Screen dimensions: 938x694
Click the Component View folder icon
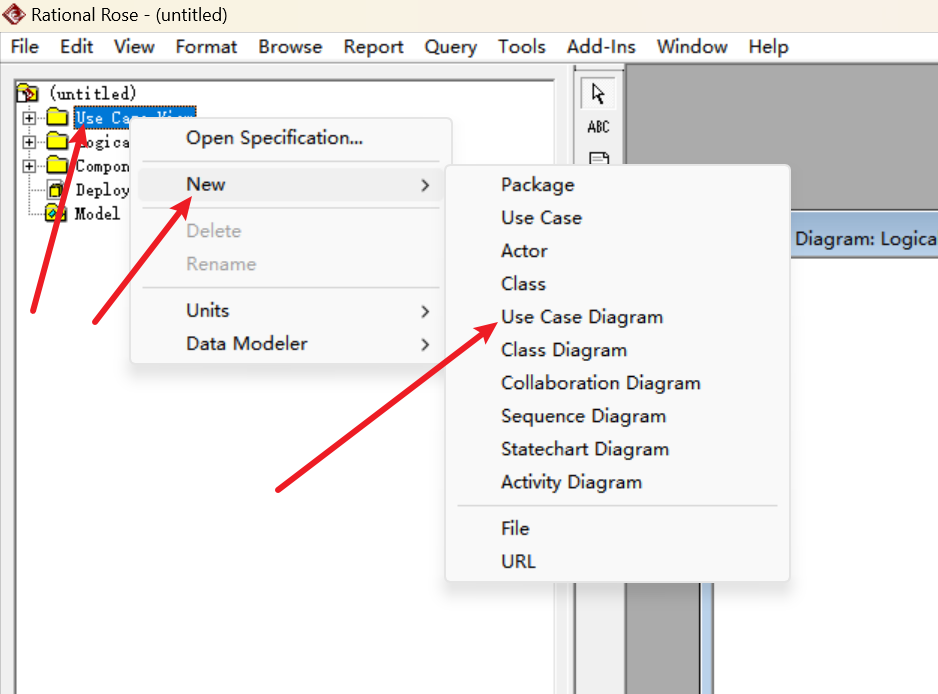57,165
